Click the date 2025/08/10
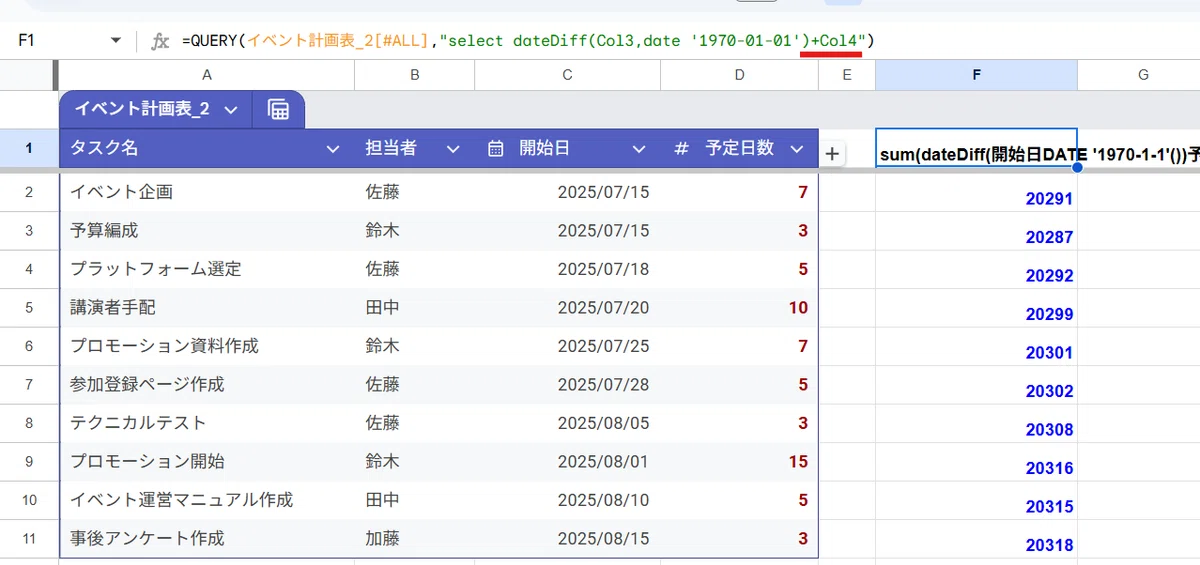Image resolution: width=1200 pixels, height=565 pixels. click(603, 500)
